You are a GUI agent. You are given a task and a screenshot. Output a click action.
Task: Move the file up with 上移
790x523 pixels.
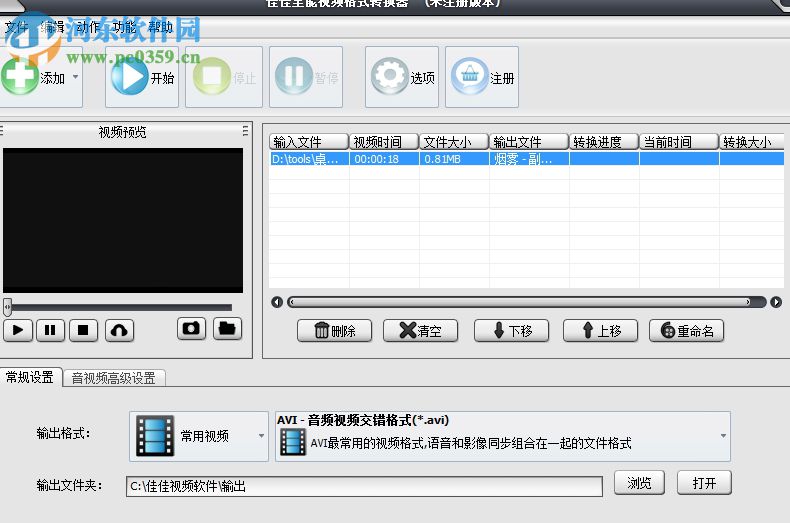(601, 331)
